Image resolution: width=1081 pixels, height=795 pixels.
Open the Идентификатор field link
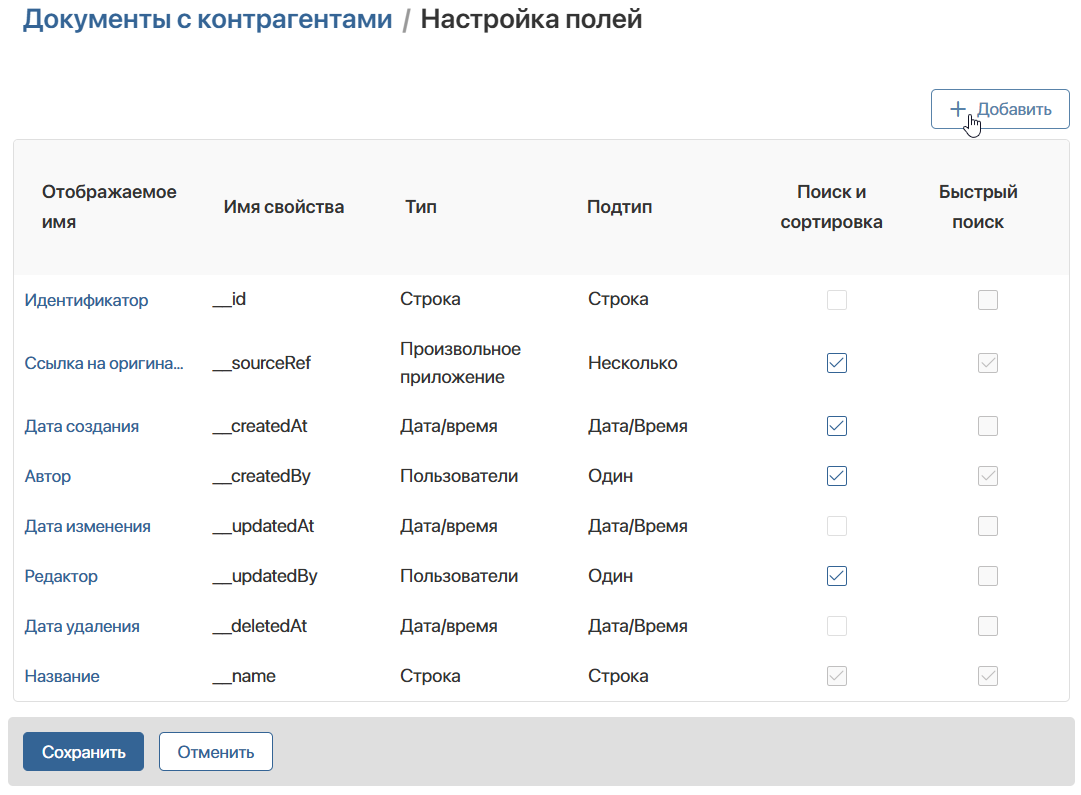tap(86, 300)
